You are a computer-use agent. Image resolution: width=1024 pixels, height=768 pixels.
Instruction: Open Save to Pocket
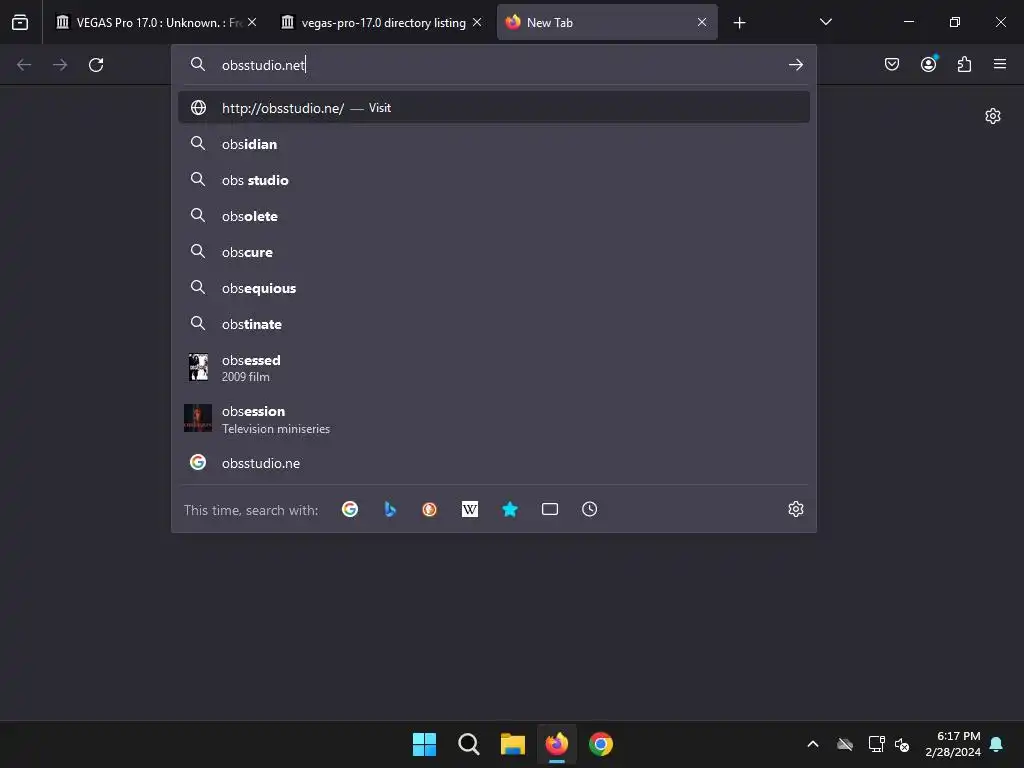tap(892, 64)
